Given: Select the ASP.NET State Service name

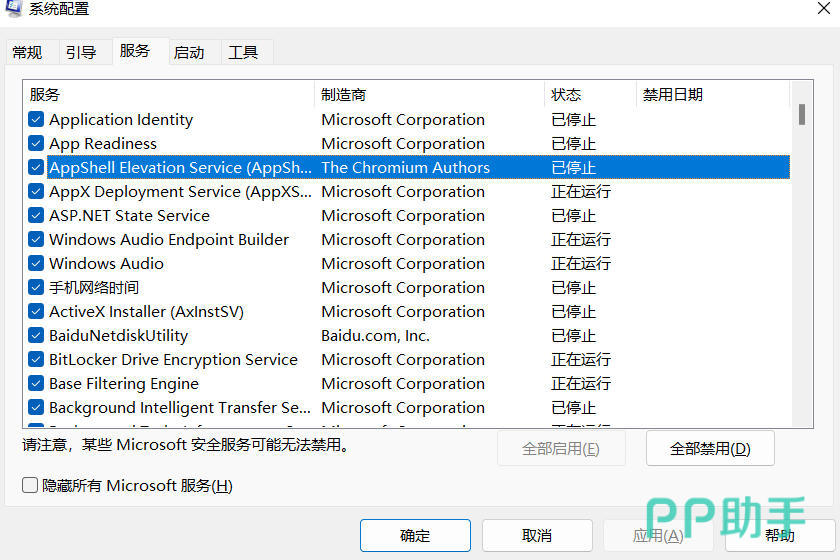Looking at the screenshot, I should [130, 215].
